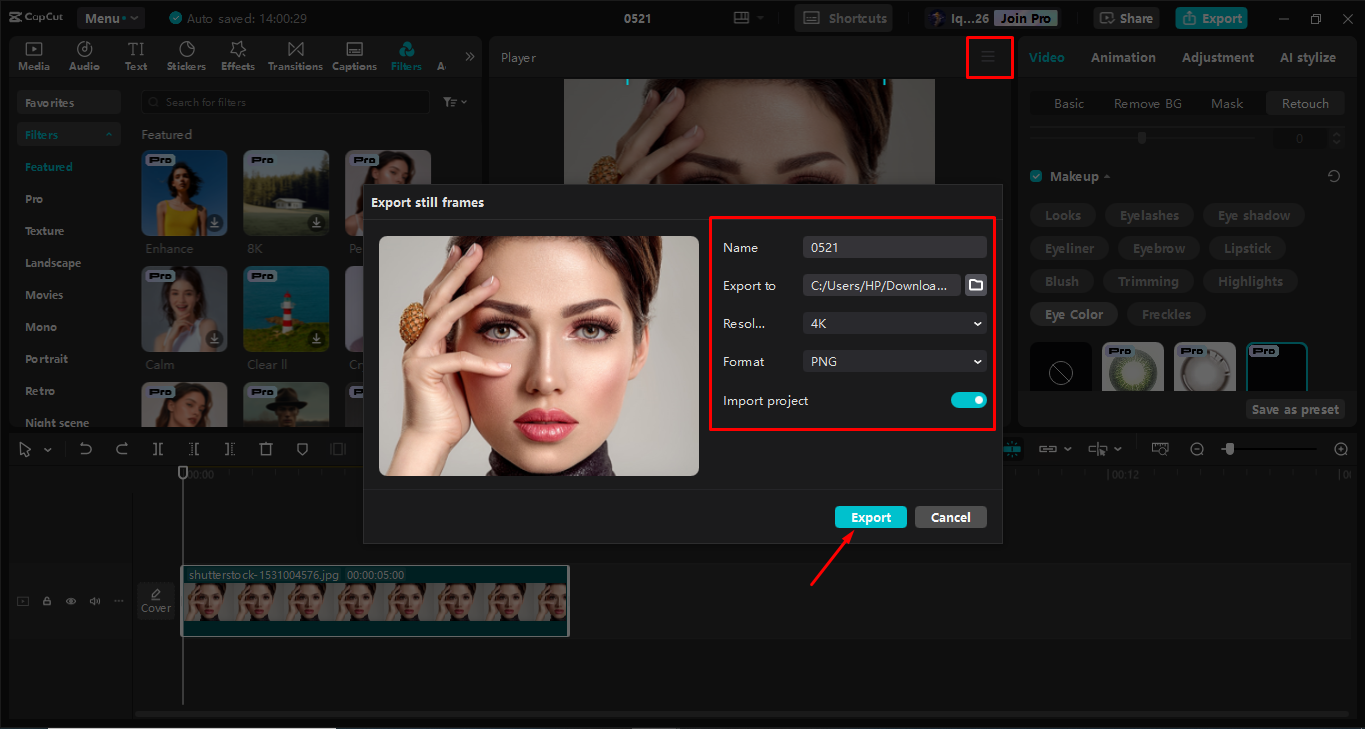This screenshot has height=729, width=1365.
Task: Click the Delete icon in the timeline toolbar
Action: point(266,449)
